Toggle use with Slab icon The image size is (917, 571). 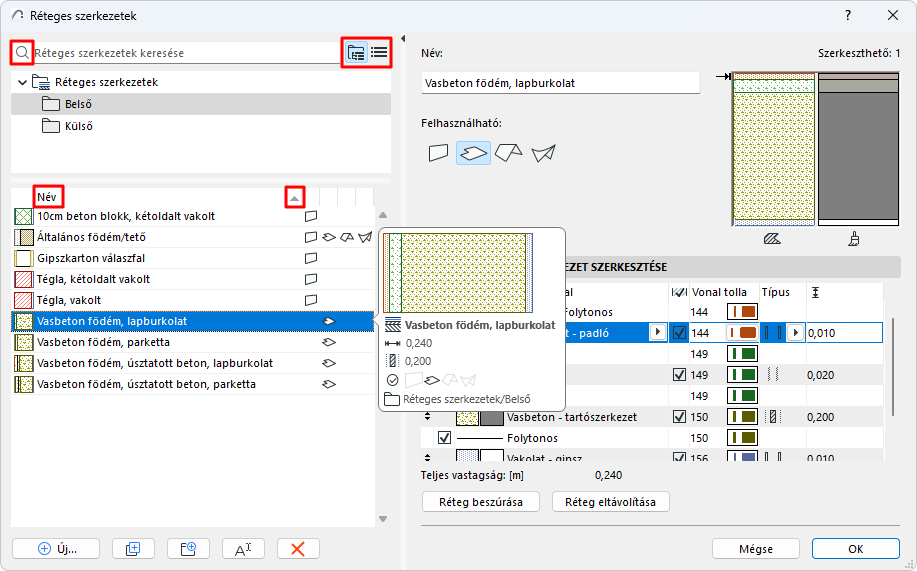(473, 153)
